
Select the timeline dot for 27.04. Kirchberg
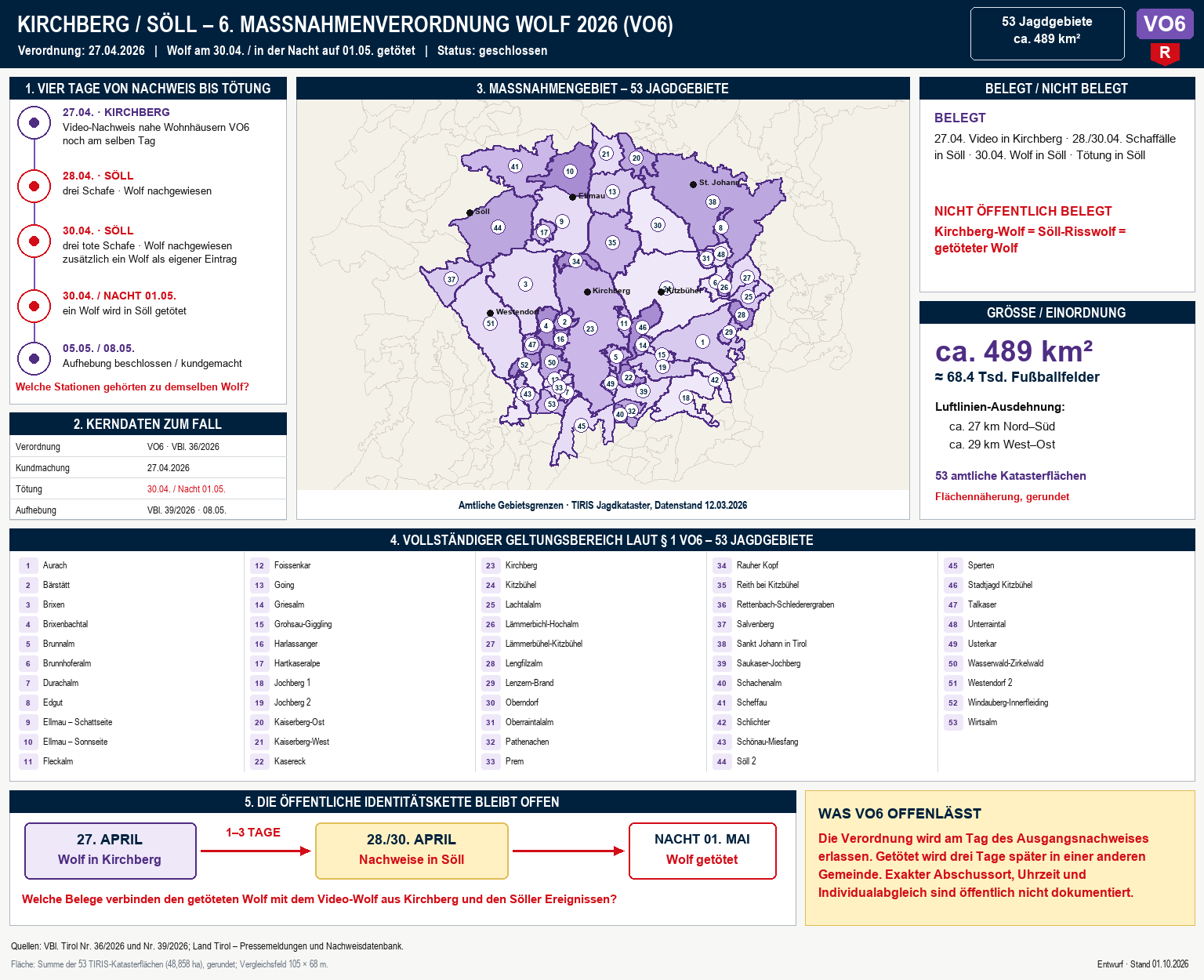point(34,122)
